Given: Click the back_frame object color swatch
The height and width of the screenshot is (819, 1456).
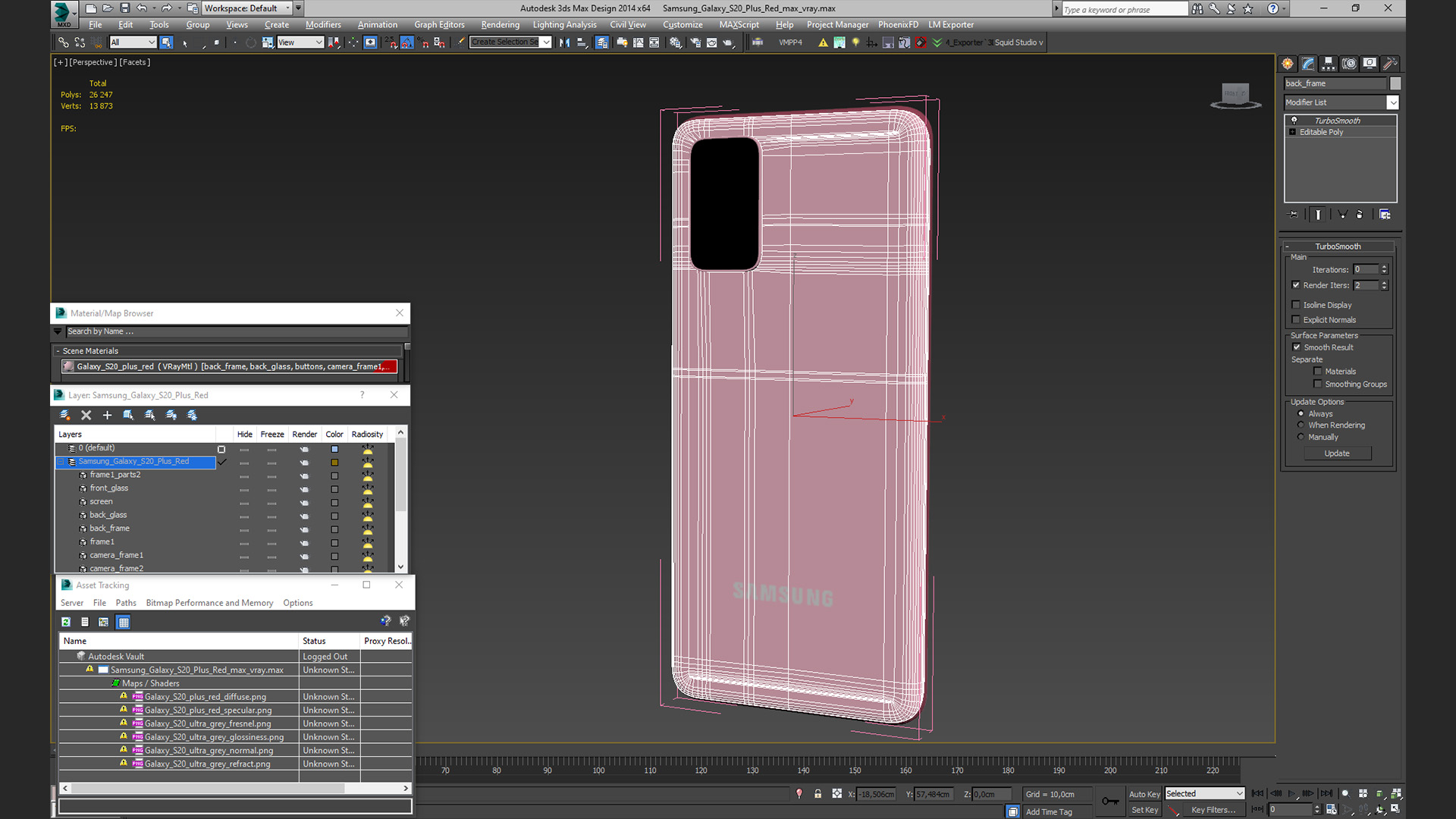Looking at the screenshot, I should (x=1395, y=83).
